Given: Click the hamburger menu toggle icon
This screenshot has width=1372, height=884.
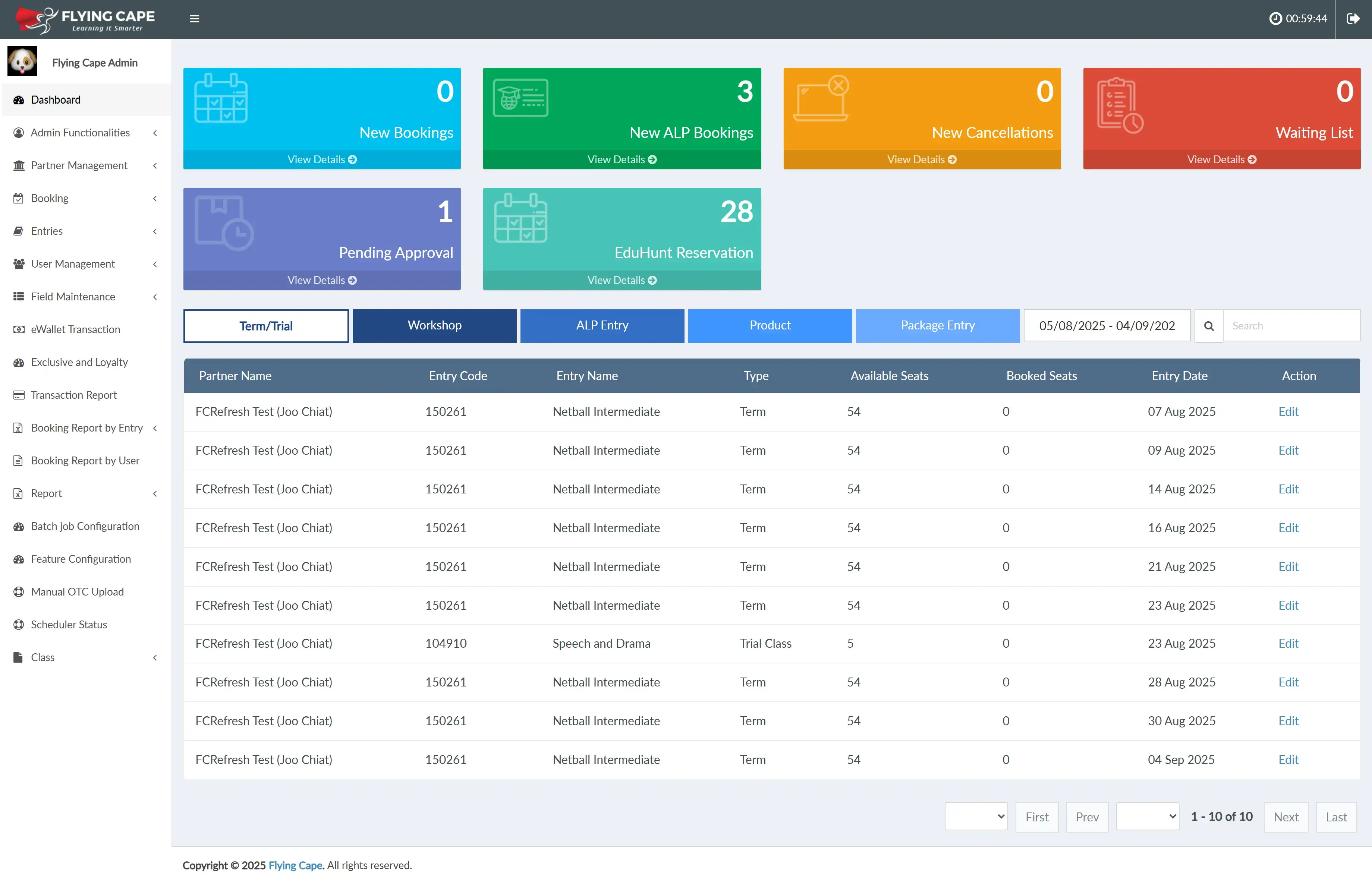Looking at the screenshot, I should (x=195, y=18).
